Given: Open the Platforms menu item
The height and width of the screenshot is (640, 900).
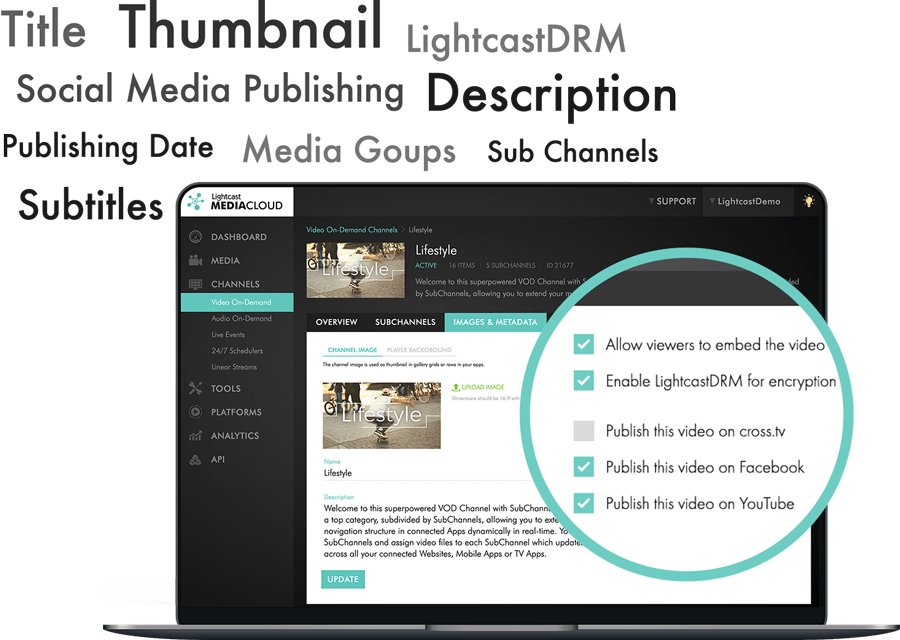Looking at the screenshot, I should (236, 412).
